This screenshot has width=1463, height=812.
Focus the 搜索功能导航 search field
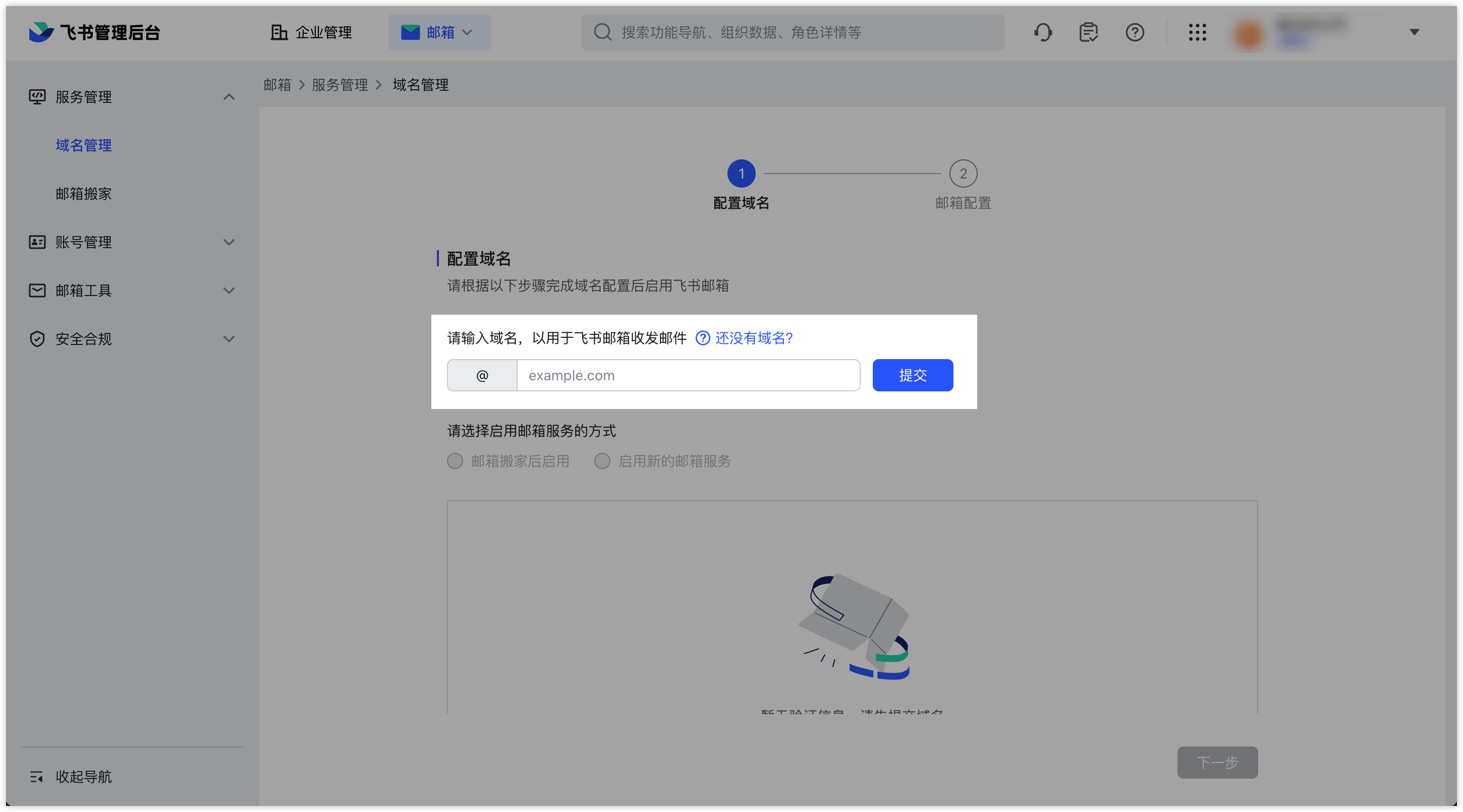click(x=792, y=32)
